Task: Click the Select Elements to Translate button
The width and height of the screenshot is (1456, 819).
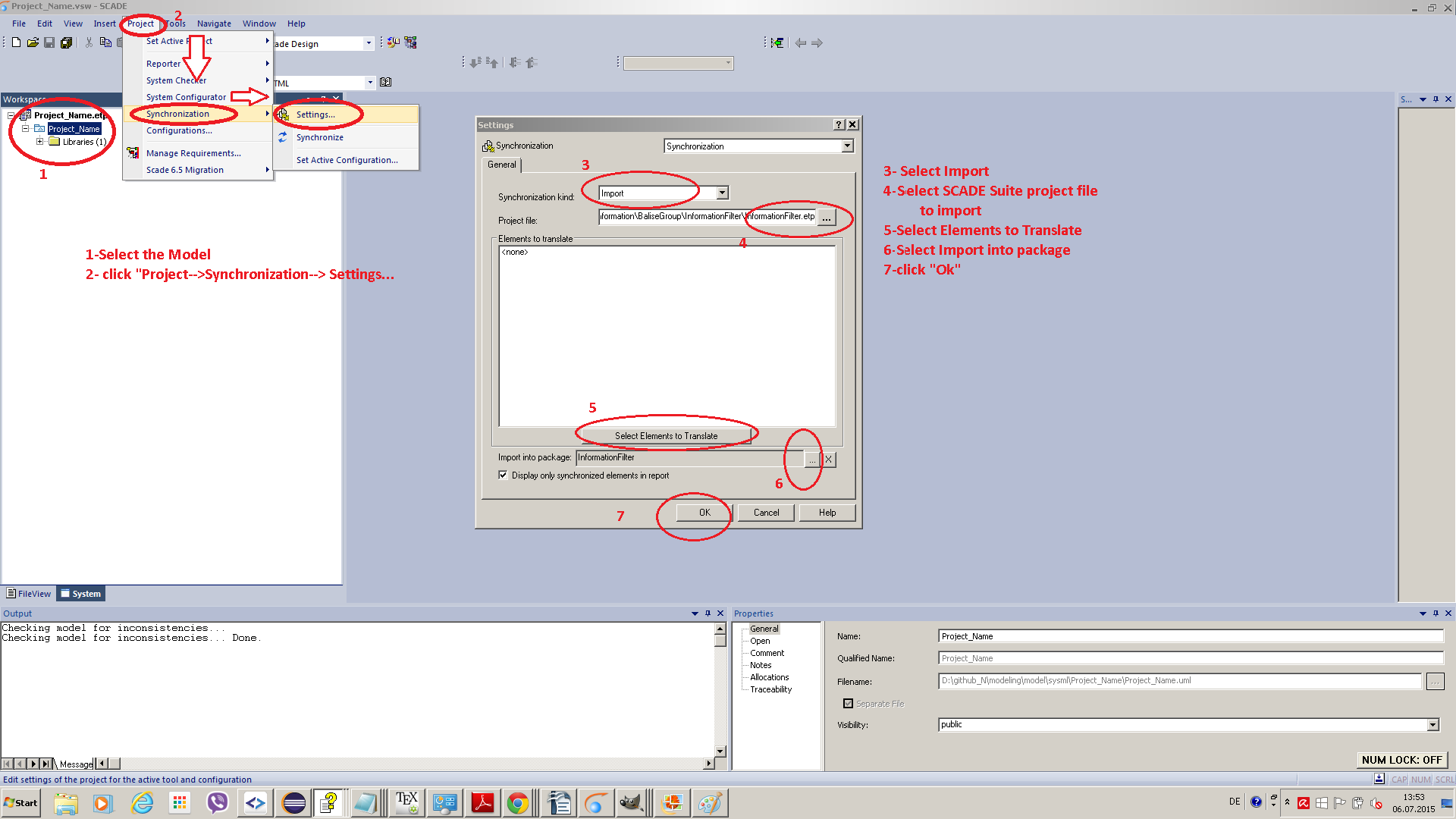Action: tap(666, 436)
